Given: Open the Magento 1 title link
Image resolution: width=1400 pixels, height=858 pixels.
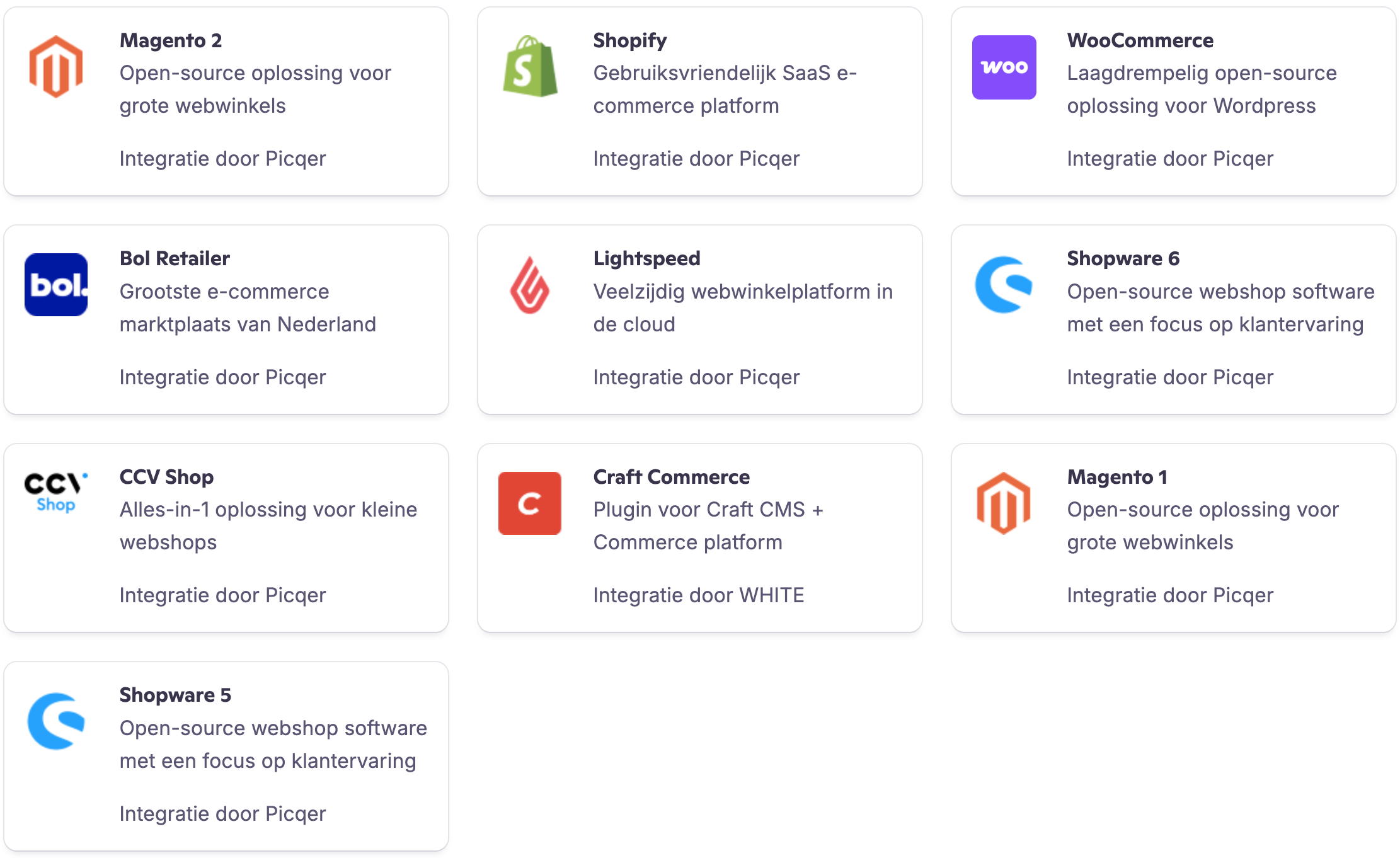Looking at the screenshot, I should 1117,477.
